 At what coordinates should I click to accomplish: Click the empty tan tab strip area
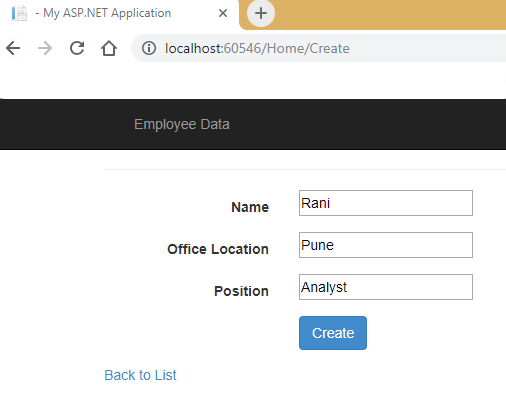pos(390,15)
